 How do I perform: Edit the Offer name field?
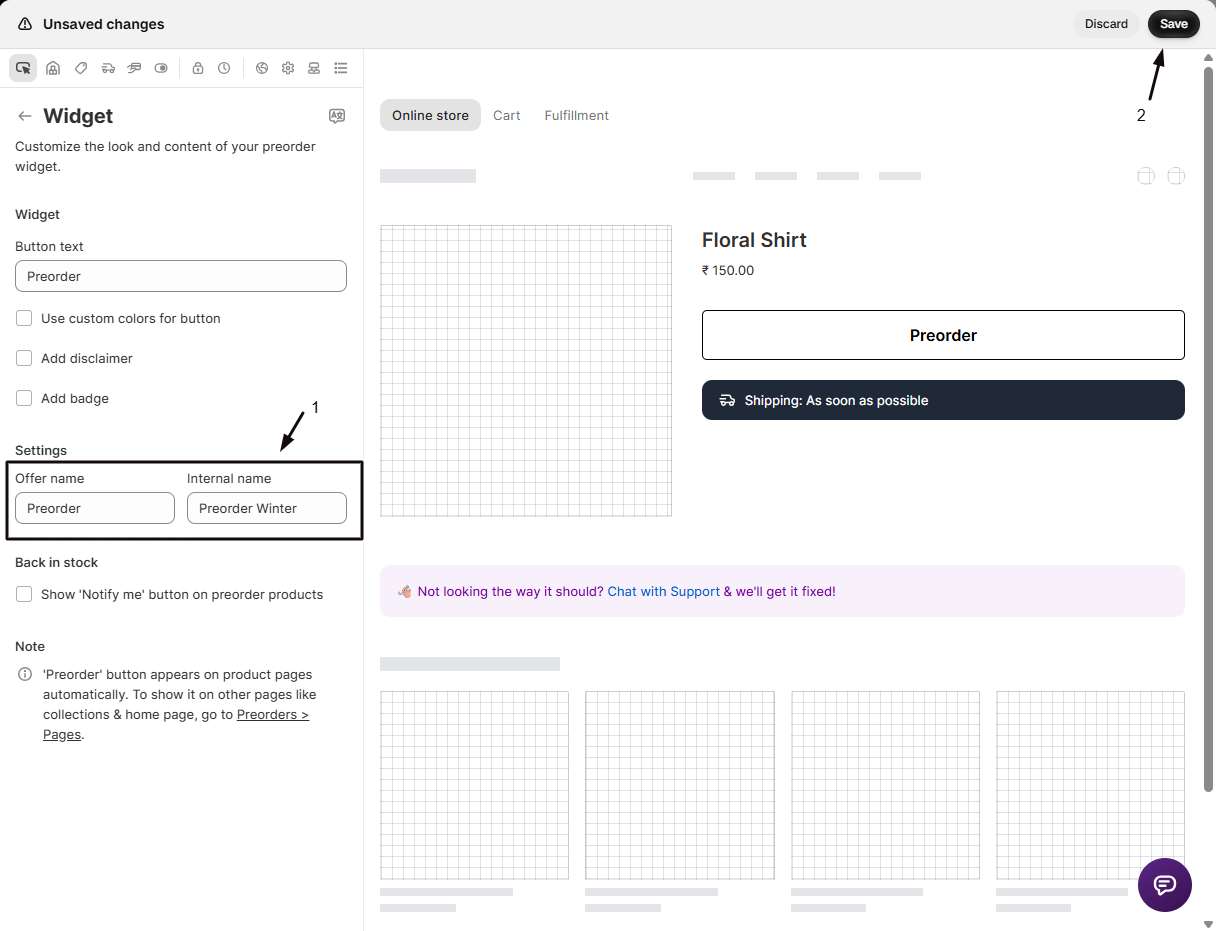pos(95,508)
